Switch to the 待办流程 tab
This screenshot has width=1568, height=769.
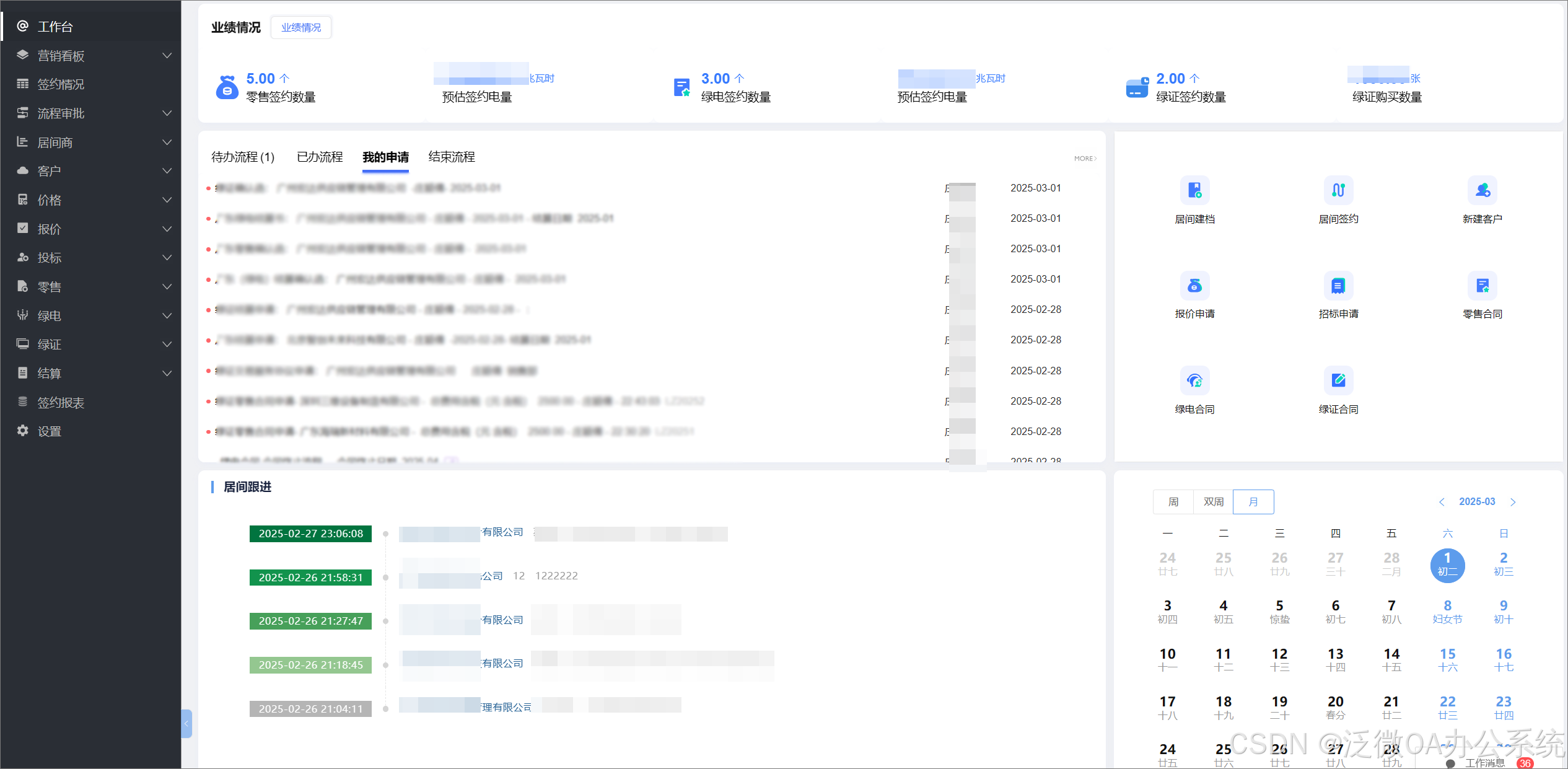coord(242,157)
